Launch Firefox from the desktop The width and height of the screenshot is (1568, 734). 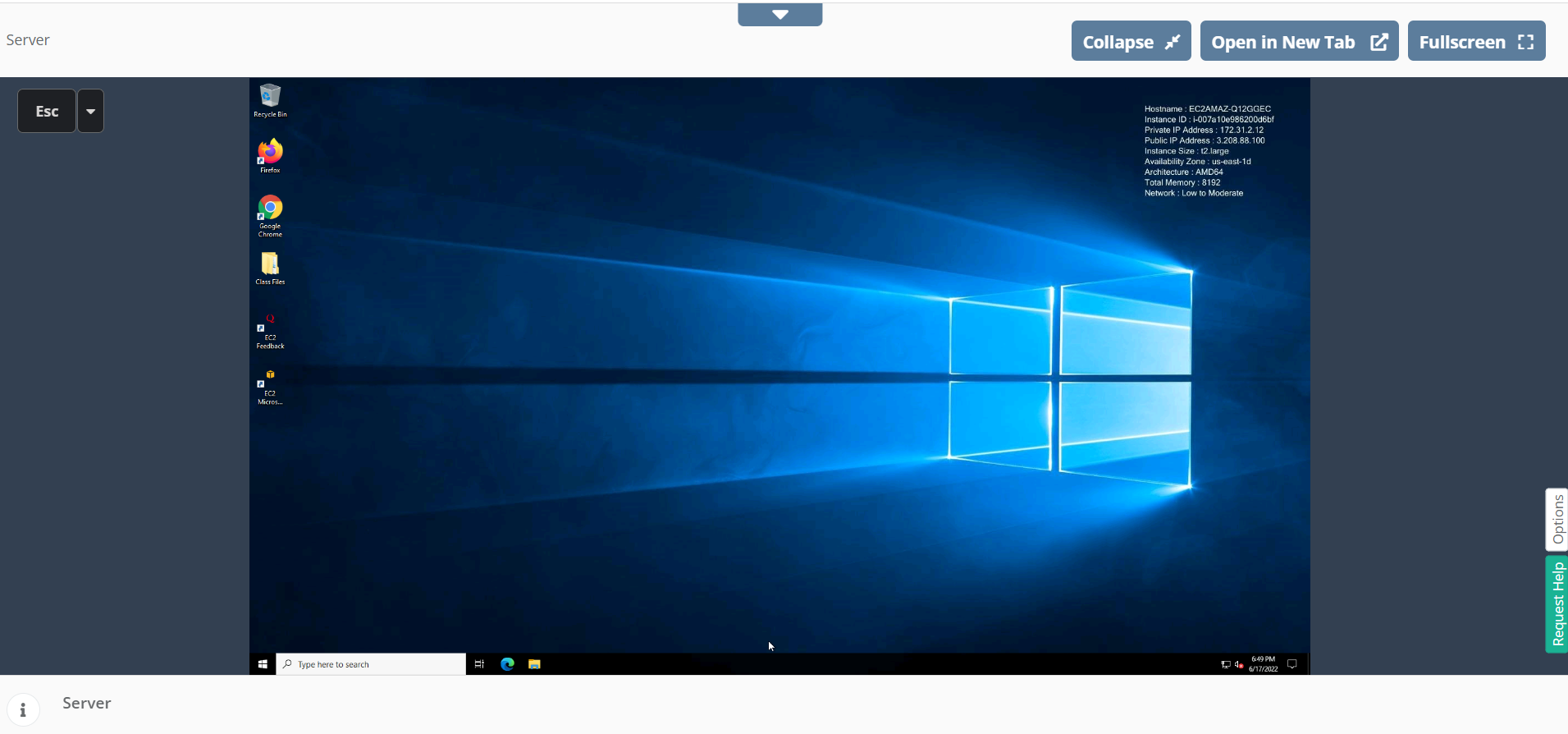(x=270, y=155)
